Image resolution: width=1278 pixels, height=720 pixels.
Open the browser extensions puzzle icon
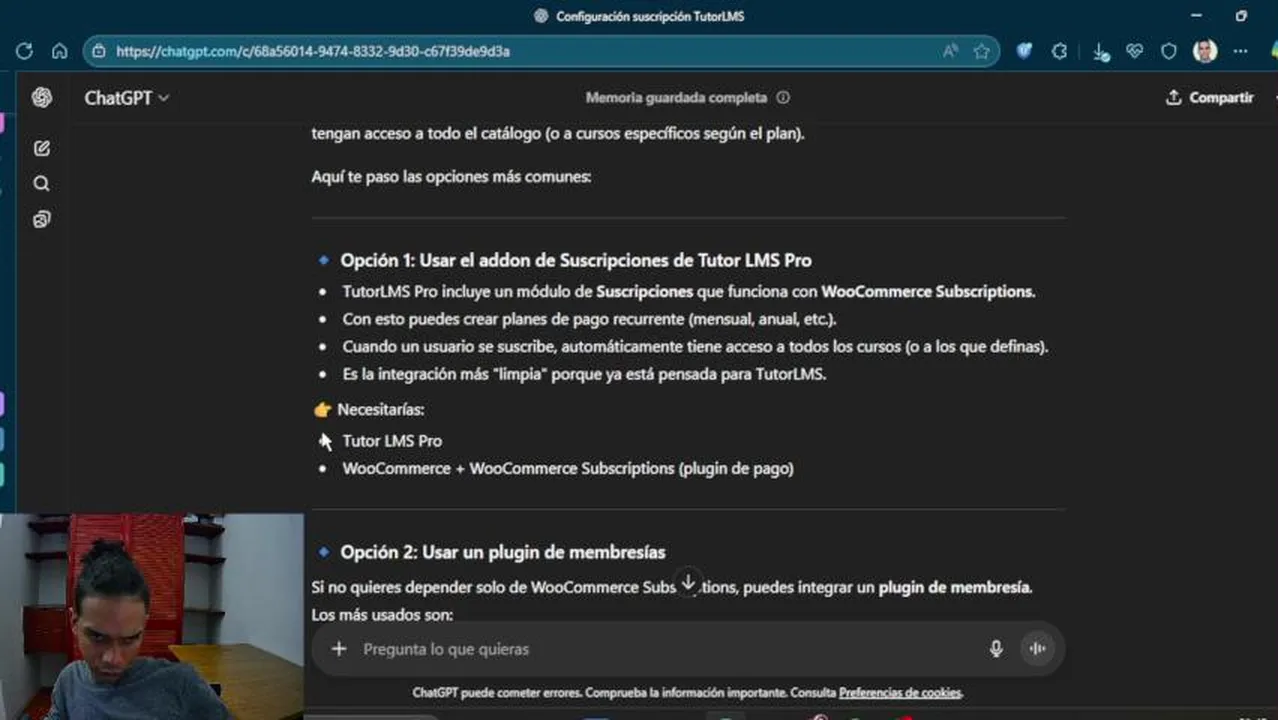tap(1060, 51)
